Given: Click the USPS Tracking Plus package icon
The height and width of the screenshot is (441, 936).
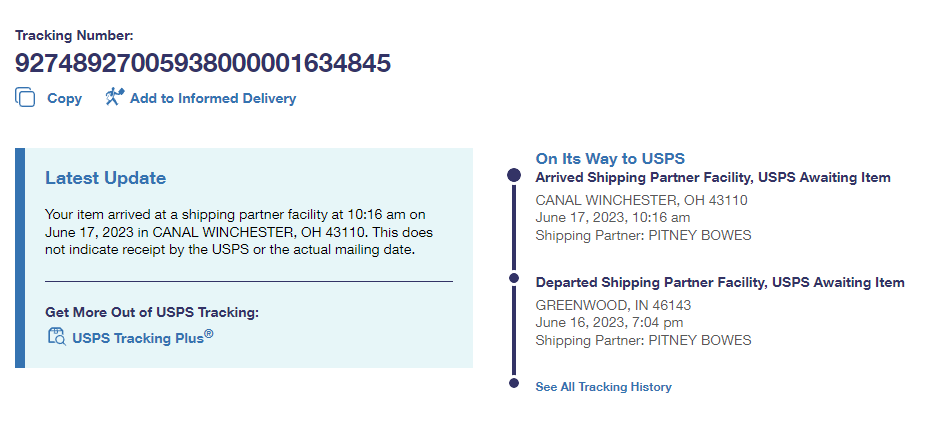Looking at the screenshot, I should pos(56,336).
